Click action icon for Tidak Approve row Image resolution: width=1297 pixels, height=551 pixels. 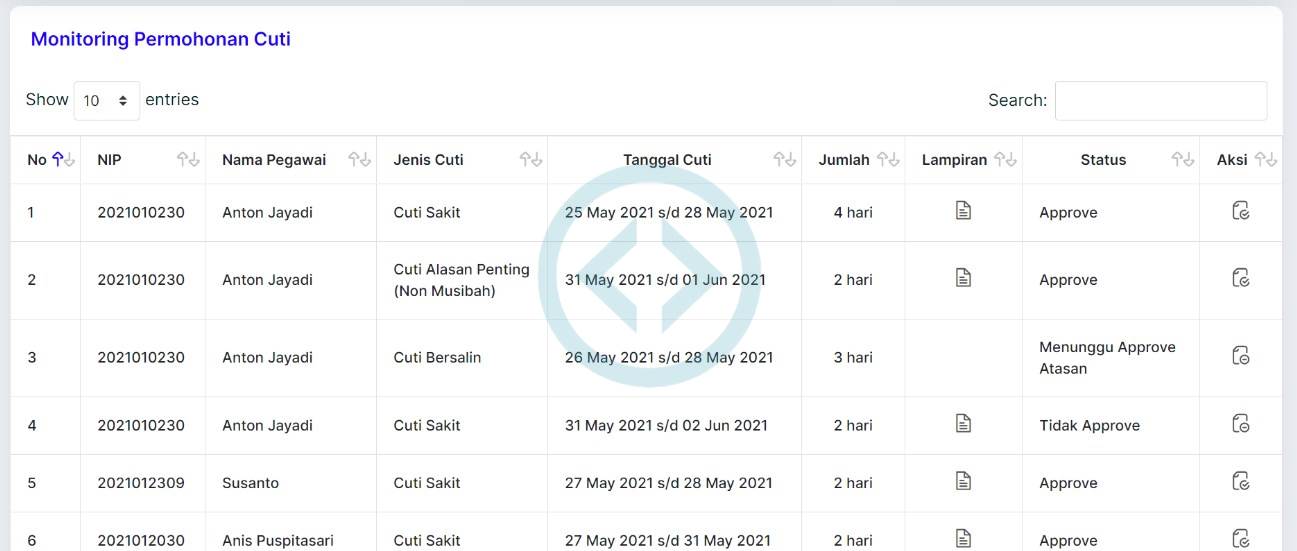pyautogui.click(x=1241, y=424)
